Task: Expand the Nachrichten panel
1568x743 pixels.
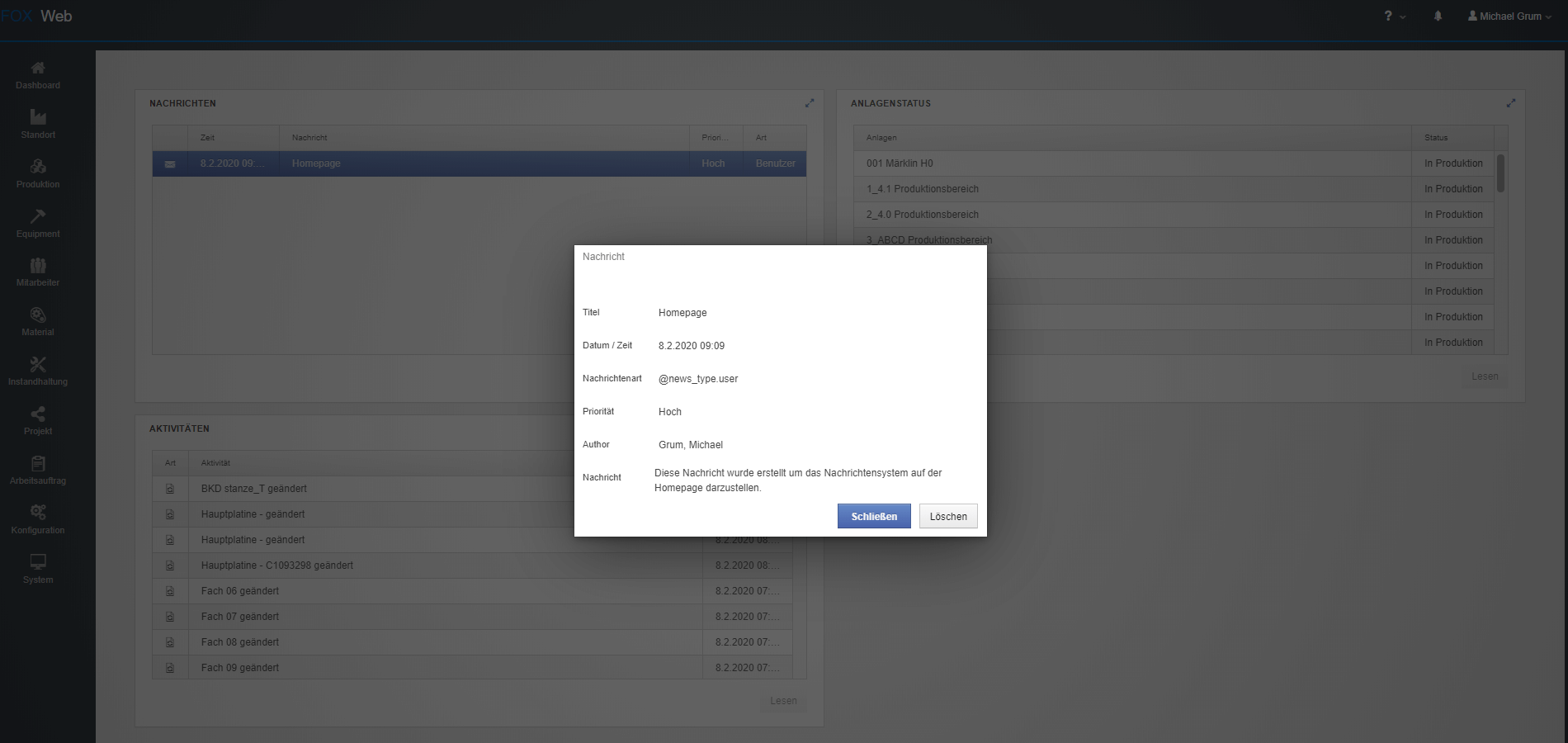Action: tap(810, 103)
